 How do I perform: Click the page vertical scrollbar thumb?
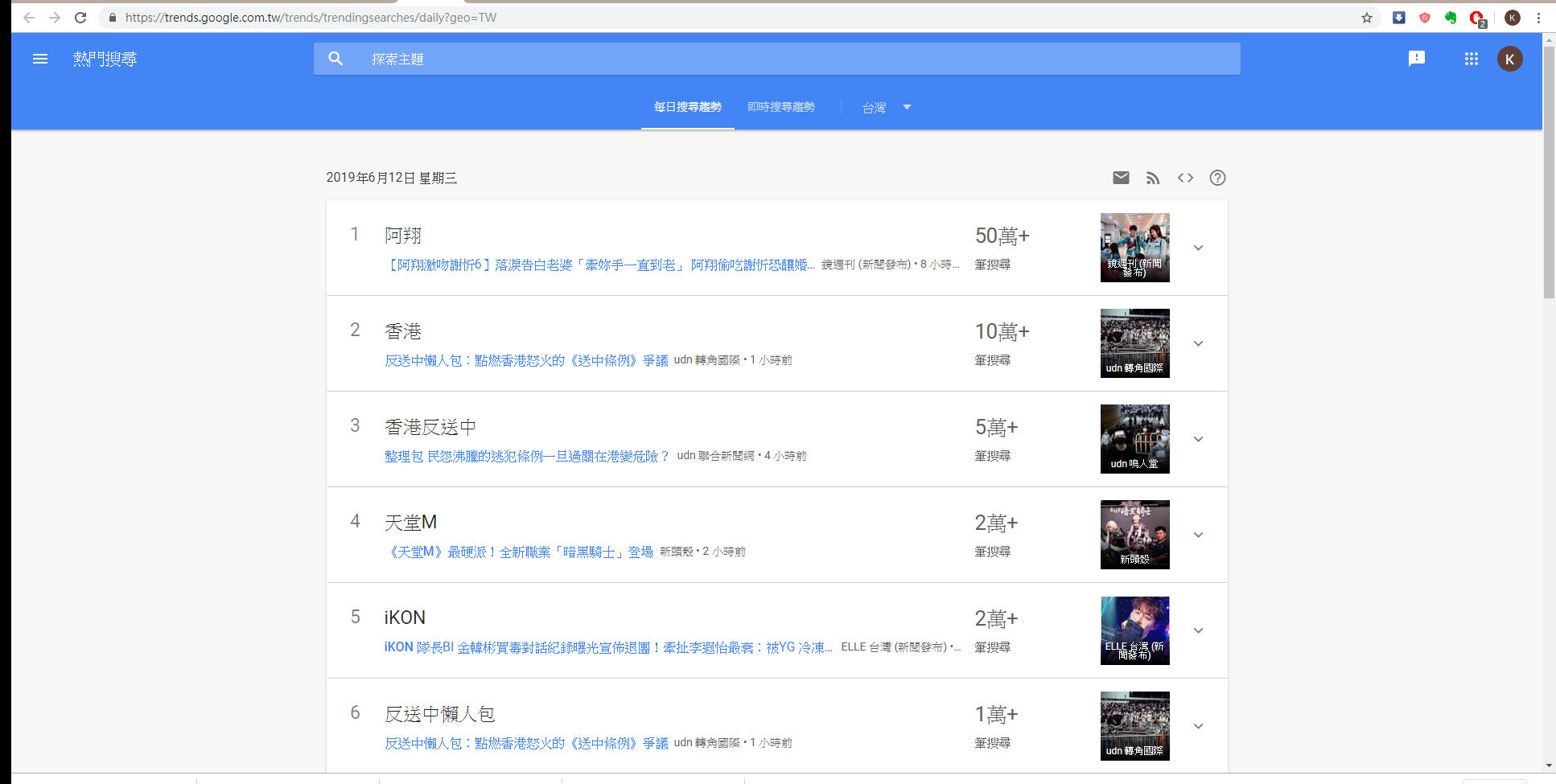[1549, 173]
